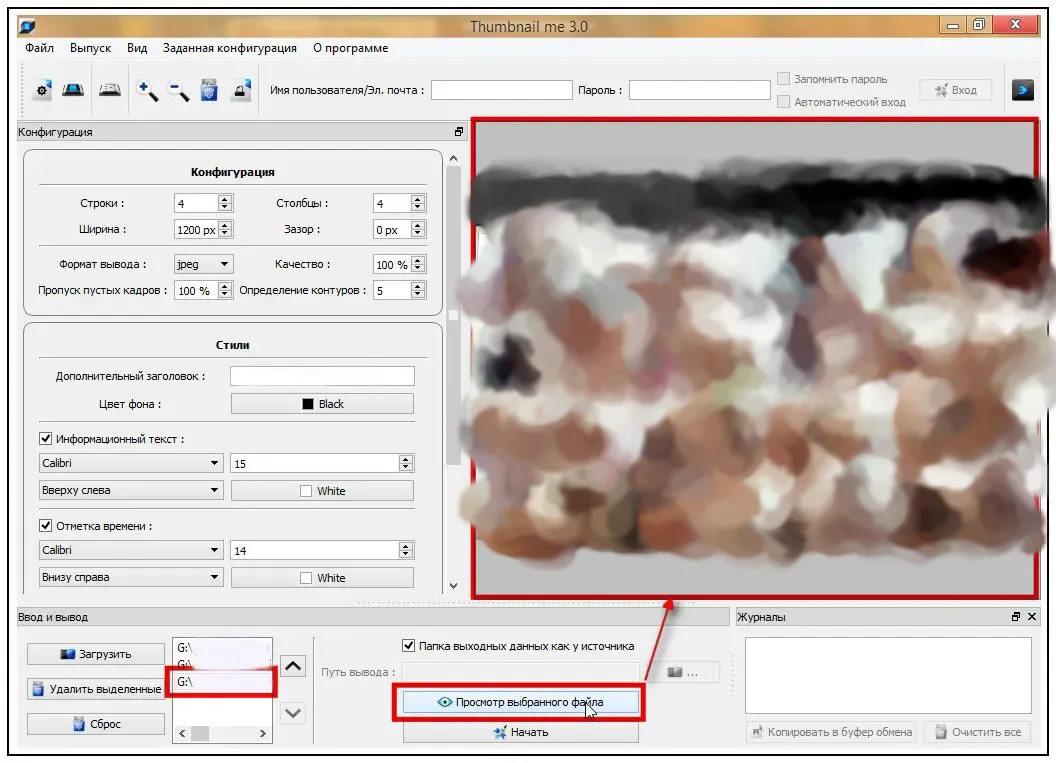This screenshot has height=763, width=1056.
Task: Expand the Вверху слева position dropdown
Action: coord(131,490)
